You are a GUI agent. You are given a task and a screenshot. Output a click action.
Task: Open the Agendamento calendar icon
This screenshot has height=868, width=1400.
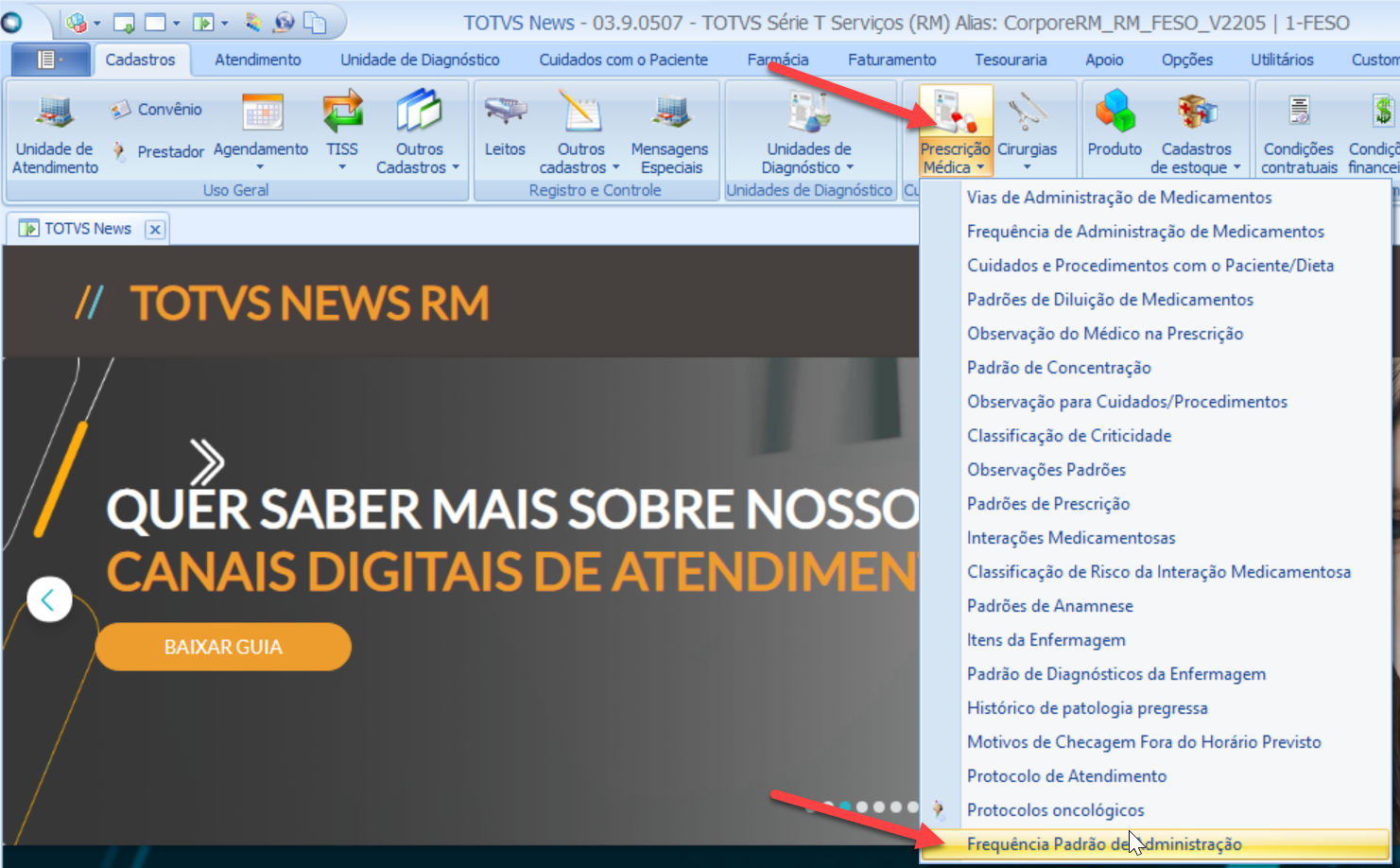pos(262,113)
